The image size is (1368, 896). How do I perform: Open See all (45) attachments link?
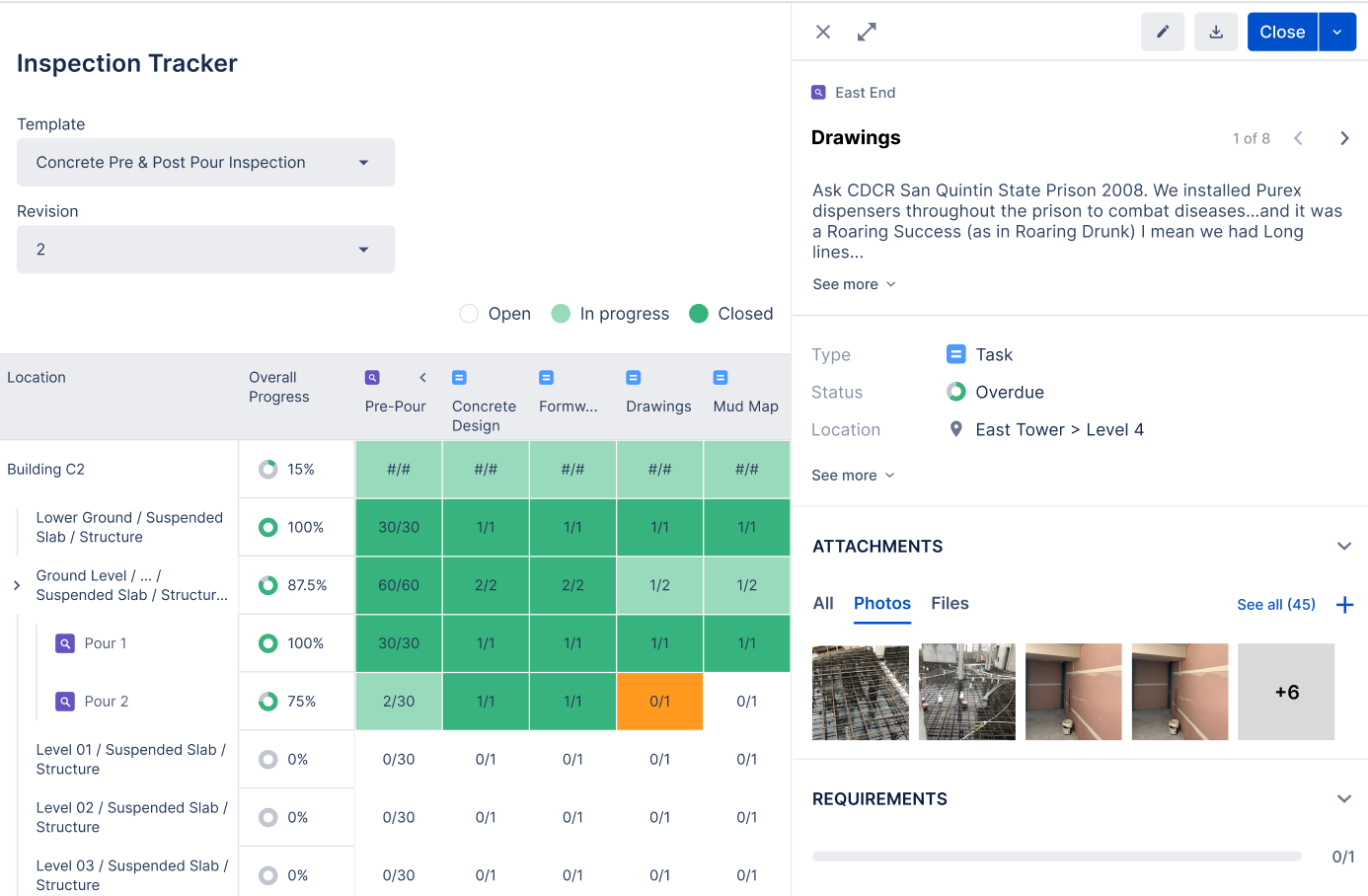coord(1275,605)
